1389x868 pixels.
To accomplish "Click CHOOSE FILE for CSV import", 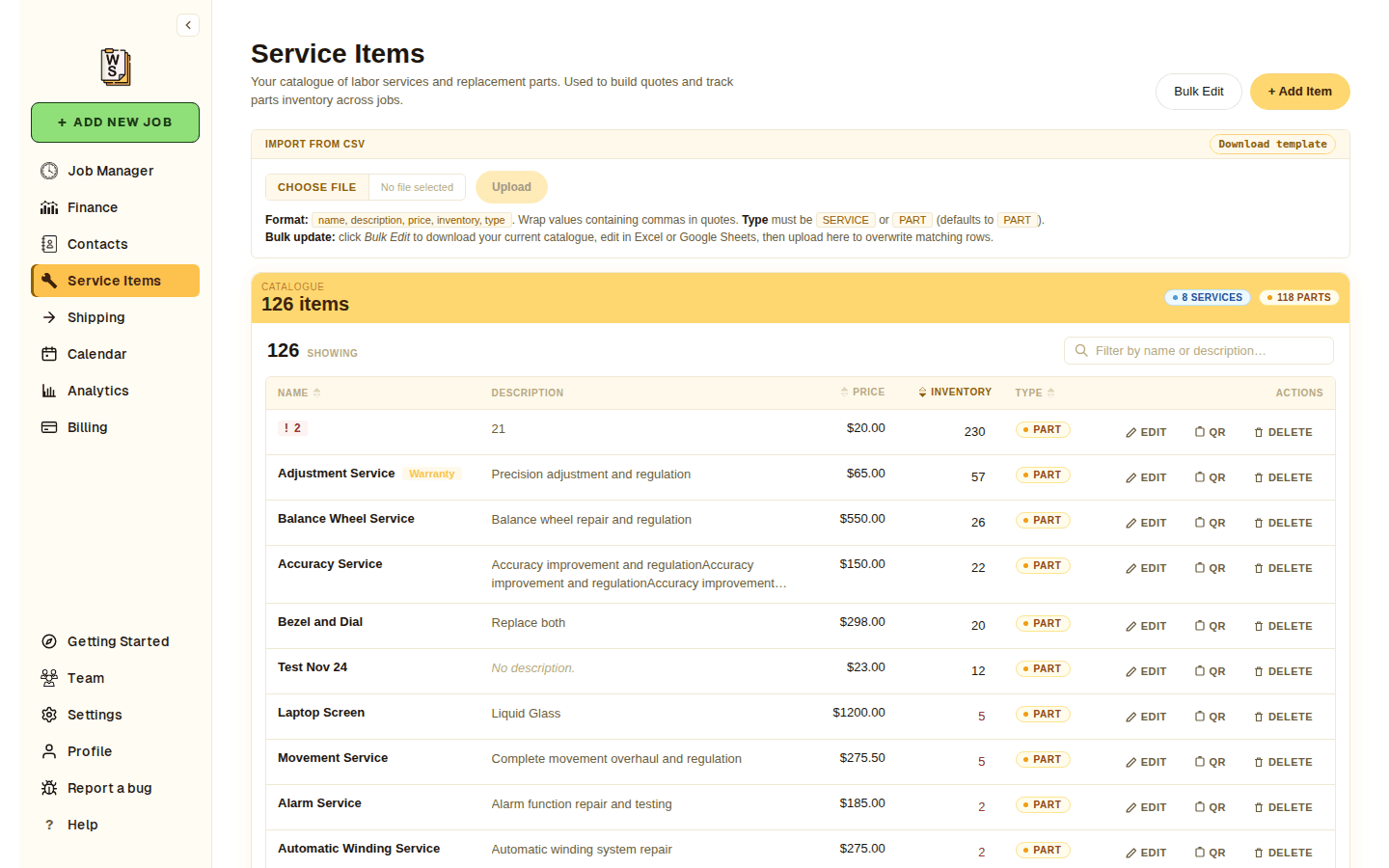I will tap(317, 187).
